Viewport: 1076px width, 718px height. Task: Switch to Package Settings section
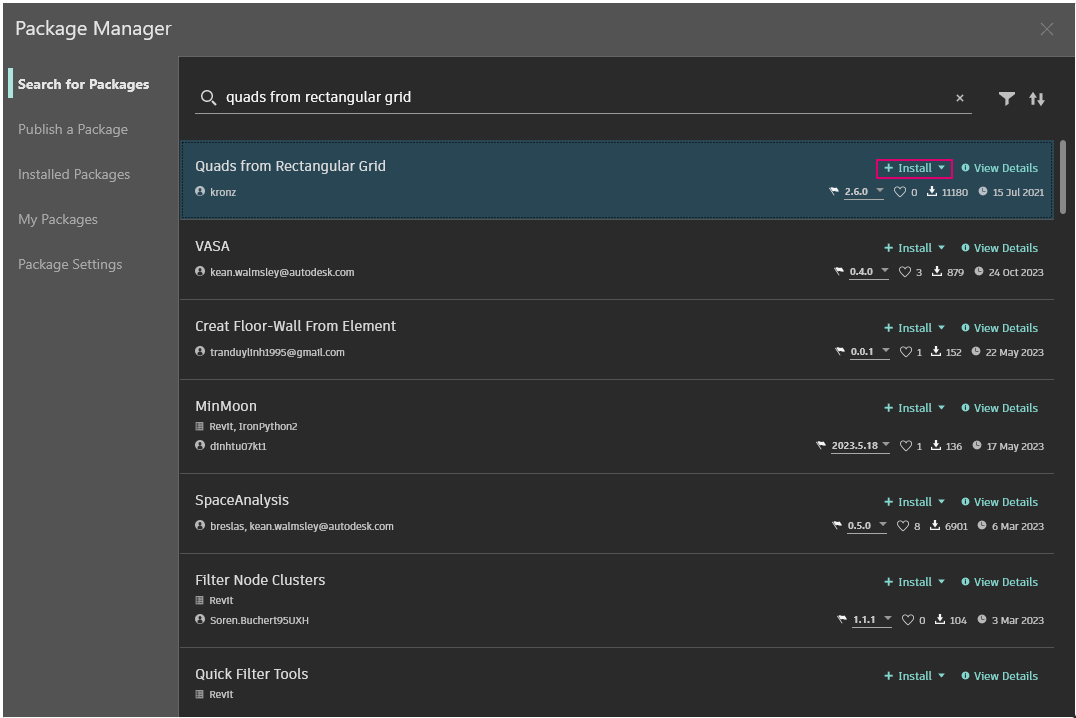70,264
